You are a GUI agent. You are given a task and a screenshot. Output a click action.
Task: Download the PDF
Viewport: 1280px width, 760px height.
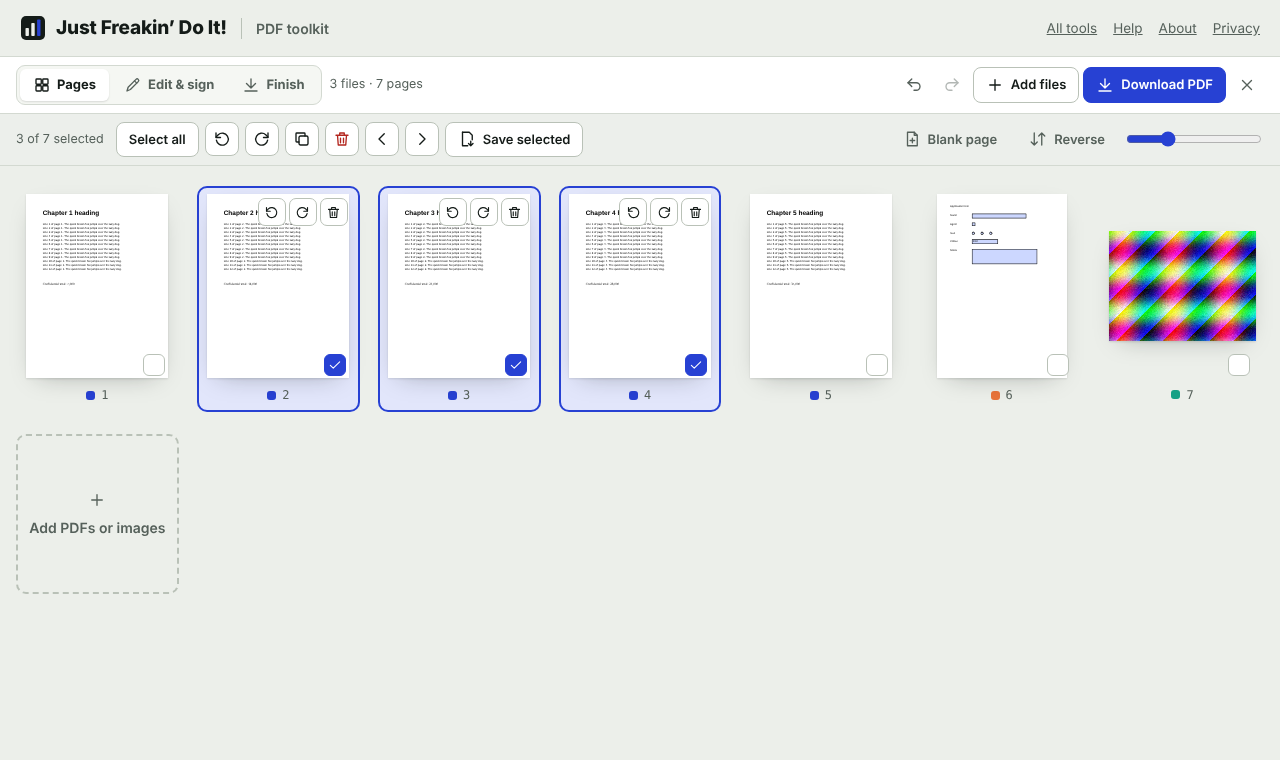(x=1154, y=85)
